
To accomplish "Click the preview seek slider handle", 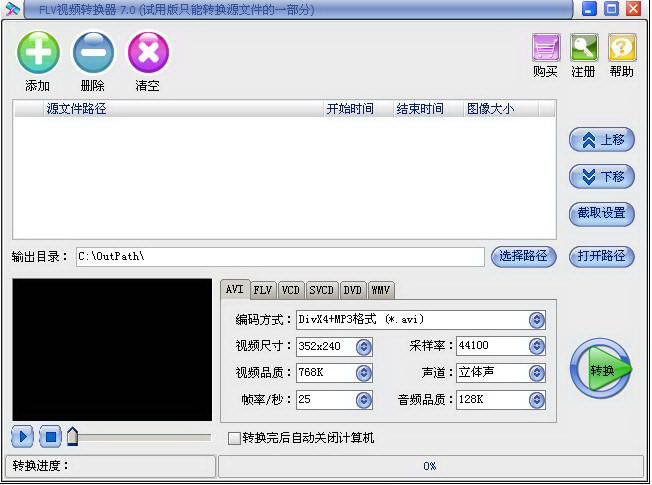I will point(72,436).
